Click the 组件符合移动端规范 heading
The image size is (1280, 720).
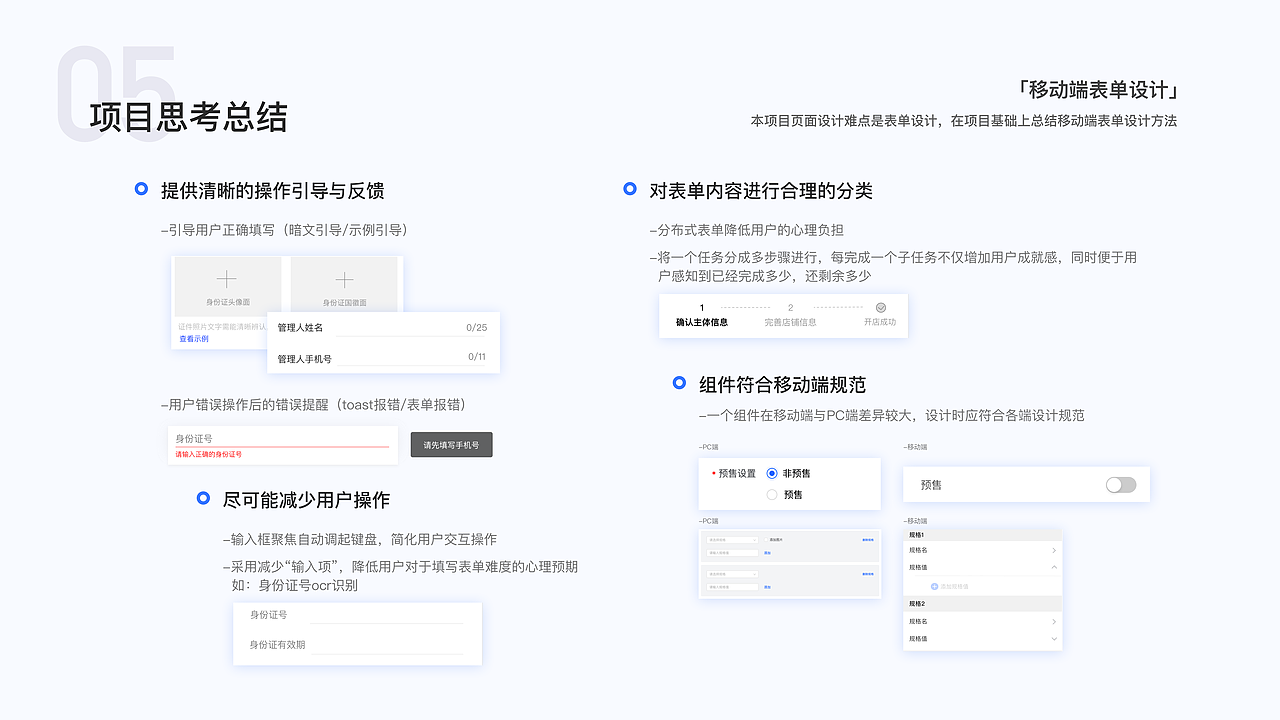coord(783,384)
